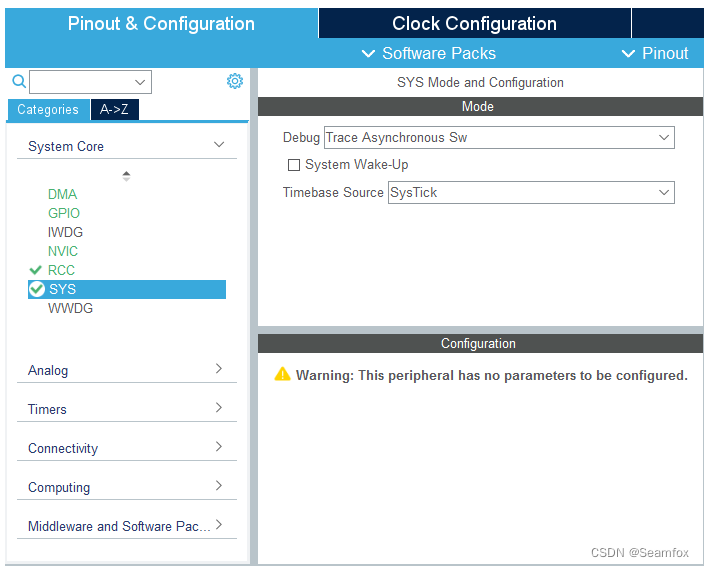Select SYS in System Core list
704x567 pixels.
coord(127,289)
